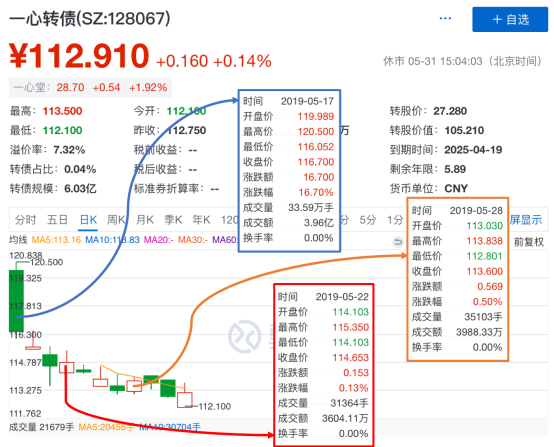The width and height of the screenshot is (554, 447).
Task: Select the 年K chart tab
Action: 201,220
